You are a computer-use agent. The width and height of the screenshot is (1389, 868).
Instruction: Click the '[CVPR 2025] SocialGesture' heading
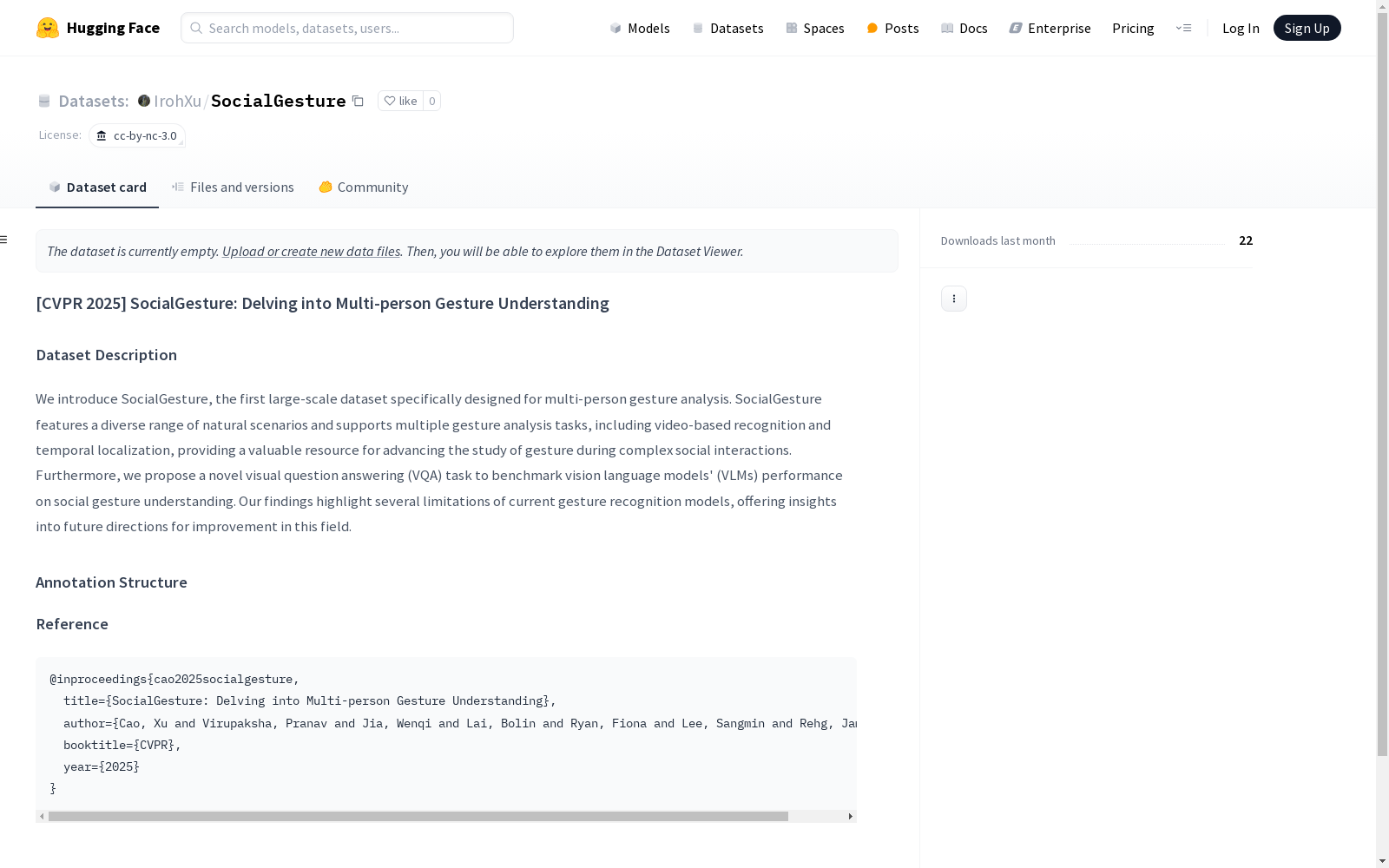(322, 303)
